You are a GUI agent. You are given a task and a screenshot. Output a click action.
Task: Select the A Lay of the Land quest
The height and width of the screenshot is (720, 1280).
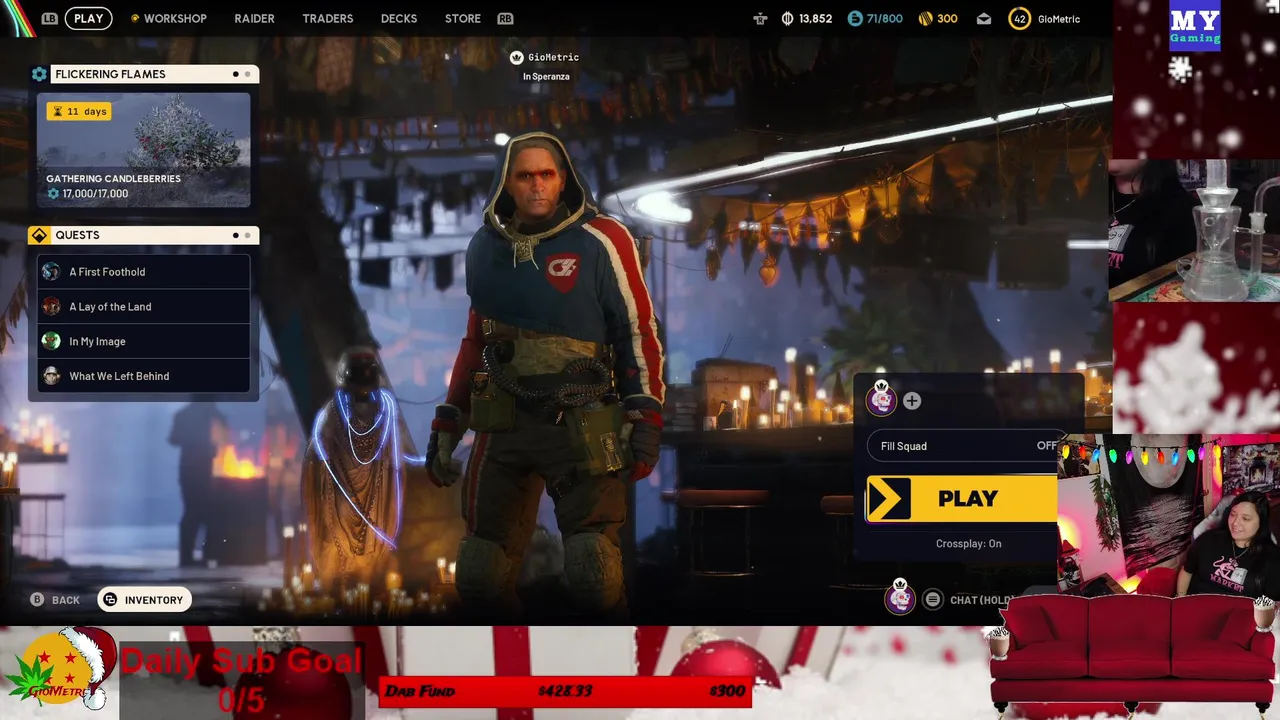[x=144, y=307]
